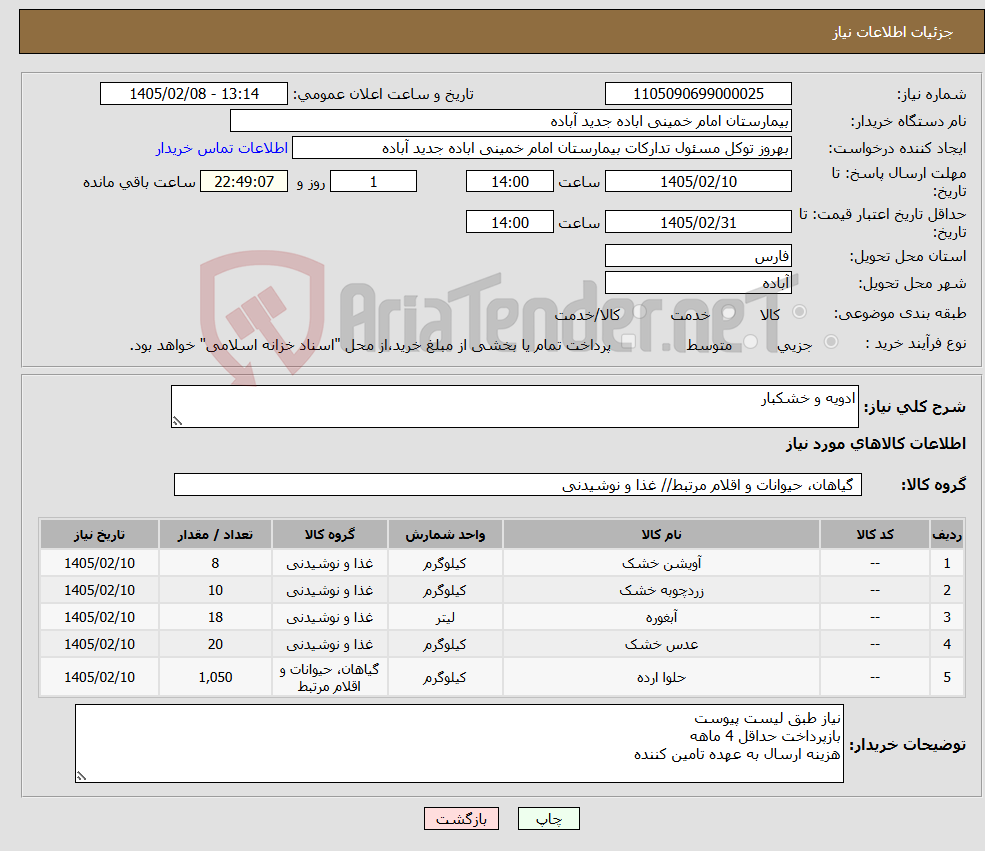Viewport: 985px width, 851px height.
Task: Click the تعداد / مقدار column header
Action: pos(215,534)
